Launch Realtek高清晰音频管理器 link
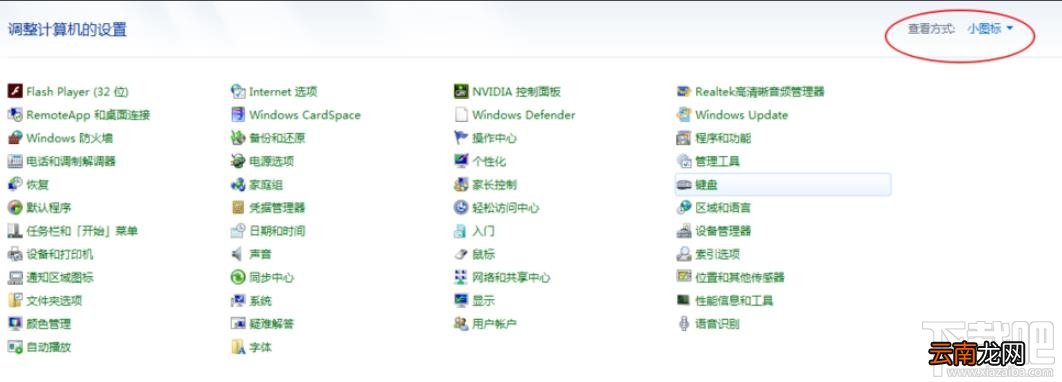Image resolution: width=1062 pixels, height=382 pixels. 760,91
